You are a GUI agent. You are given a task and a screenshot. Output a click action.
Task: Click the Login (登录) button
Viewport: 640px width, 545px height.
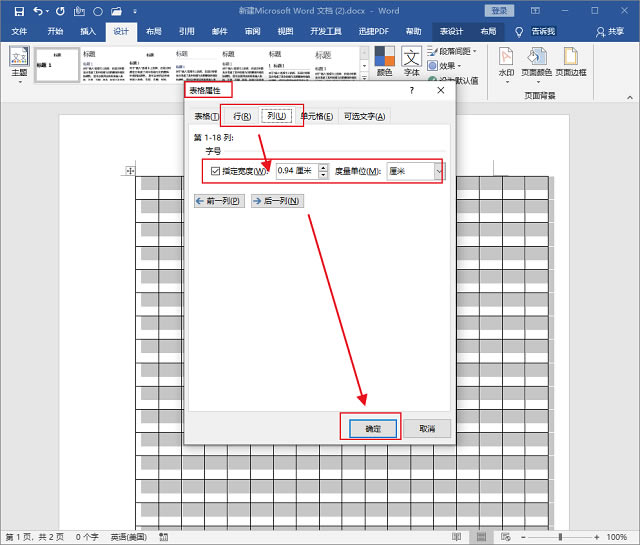[499, 11]
